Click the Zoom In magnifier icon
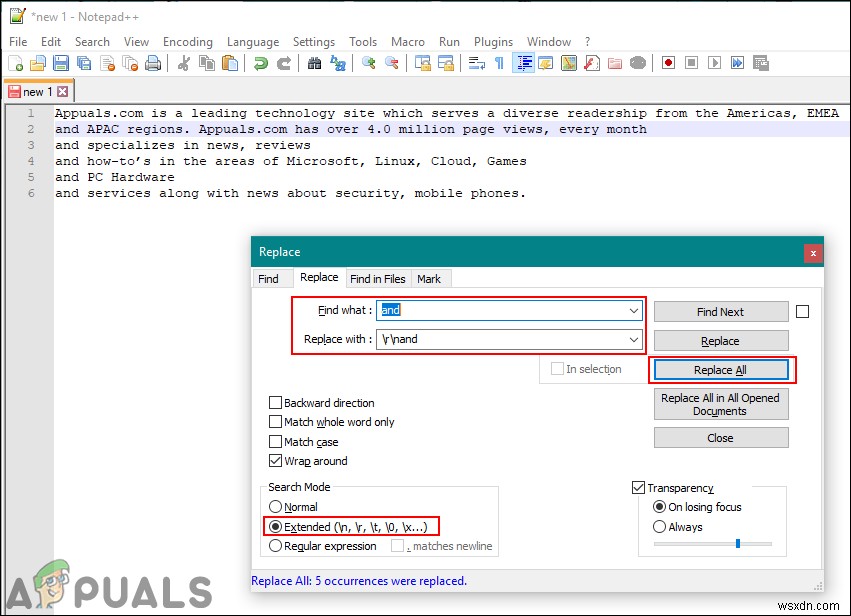The image size is (851, 616). (x=368, y=63)
